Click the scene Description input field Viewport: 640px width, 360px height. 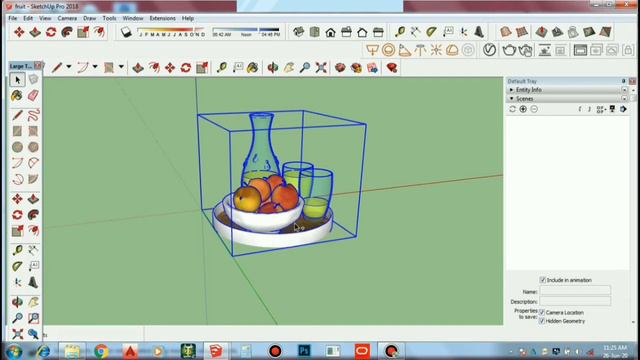(575, 301)
